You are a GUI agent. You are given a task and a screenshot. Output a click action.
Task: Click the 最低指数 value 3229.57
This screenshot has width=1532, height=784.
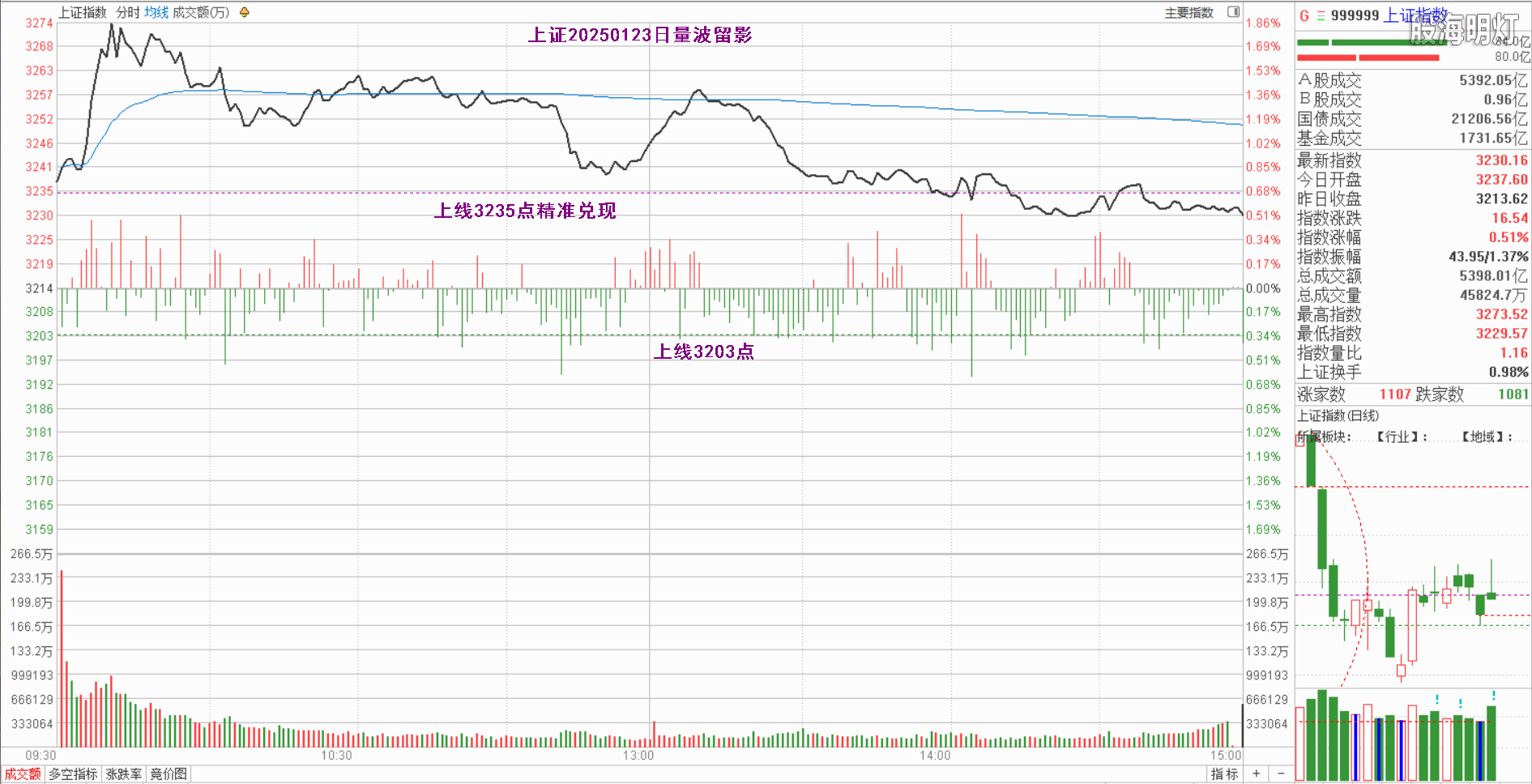(x=1501, y=334)
